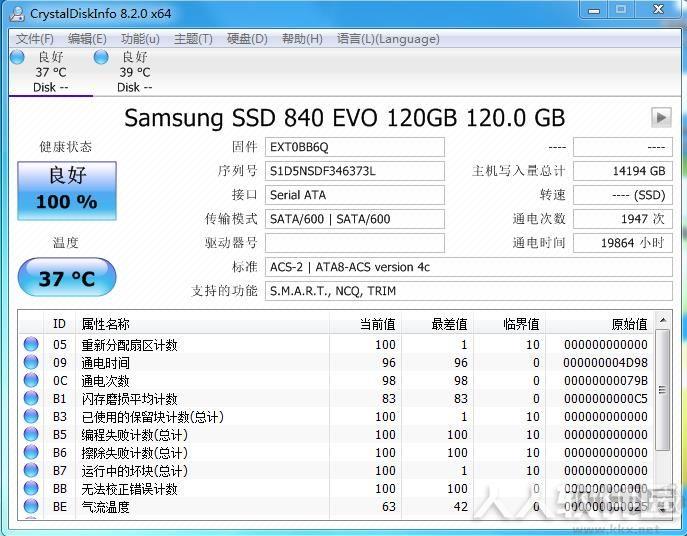Go to next disk with the arrow button
The height and width of the screenshot is (536, 687).
click(661, 117)
